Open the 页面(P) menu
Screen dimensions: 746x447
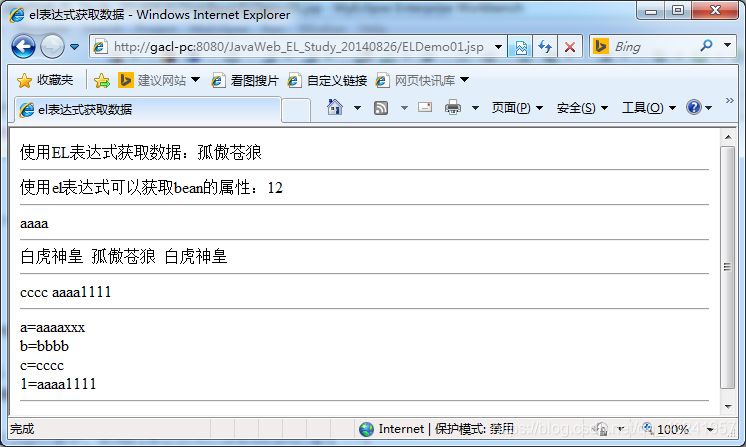pos(517,108)
